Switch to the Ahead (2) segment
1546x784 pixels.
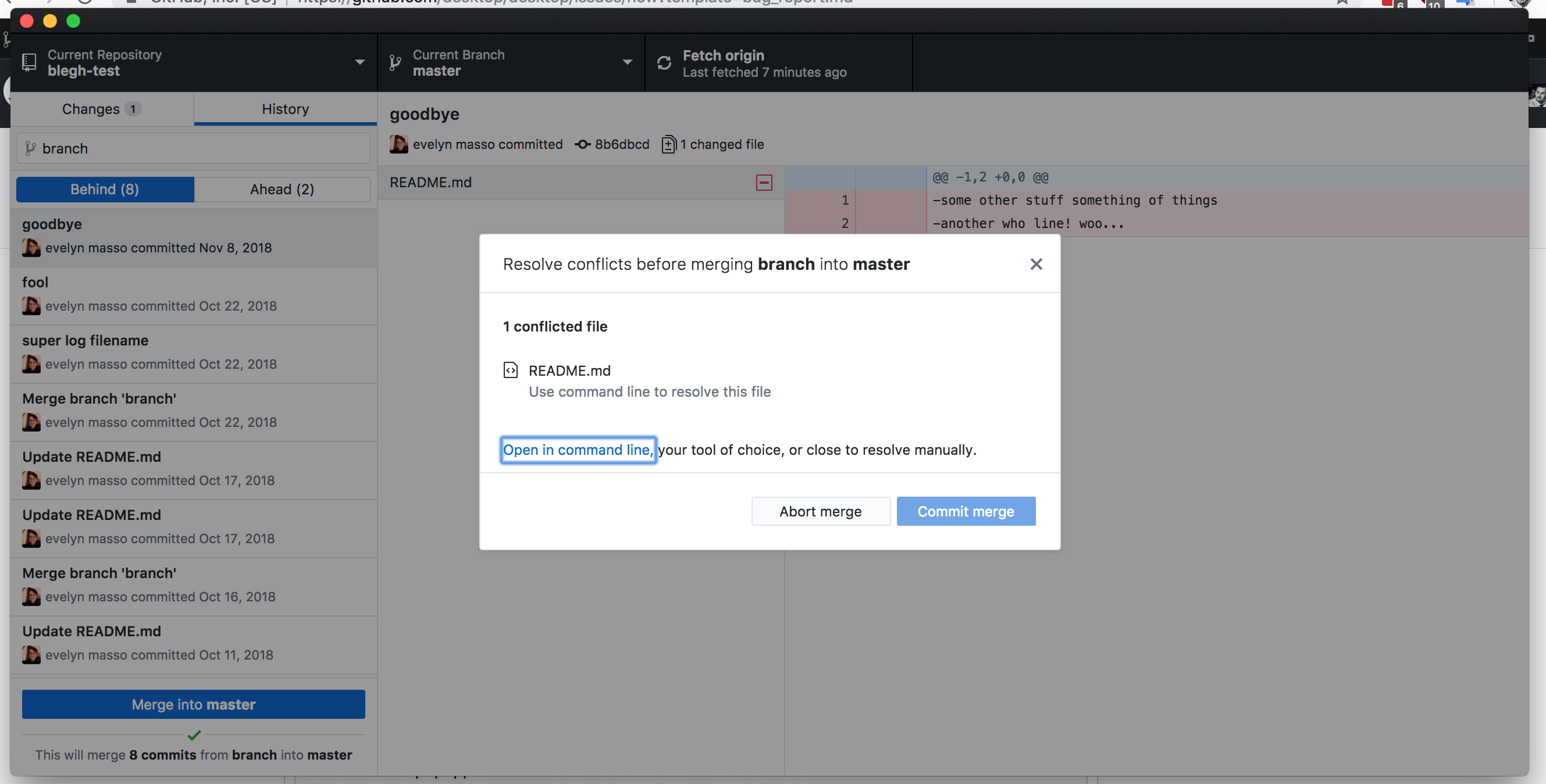pos(282,188)
